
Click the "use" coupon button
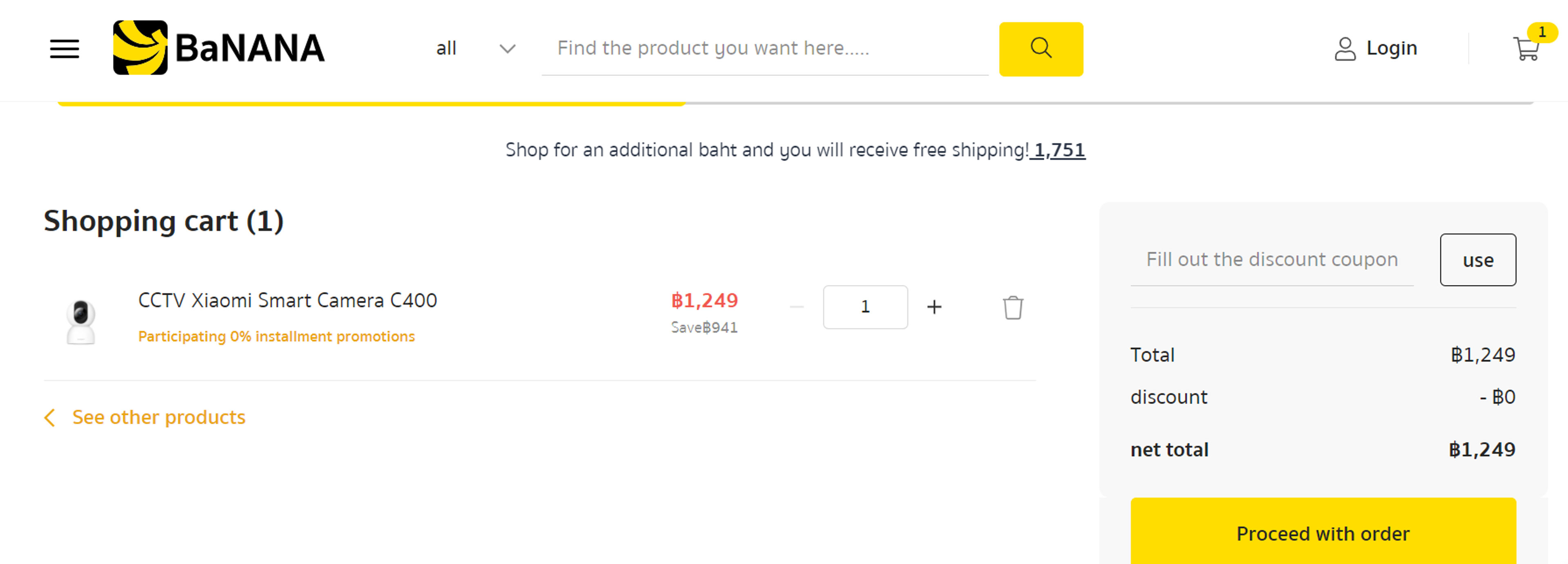1477,260
